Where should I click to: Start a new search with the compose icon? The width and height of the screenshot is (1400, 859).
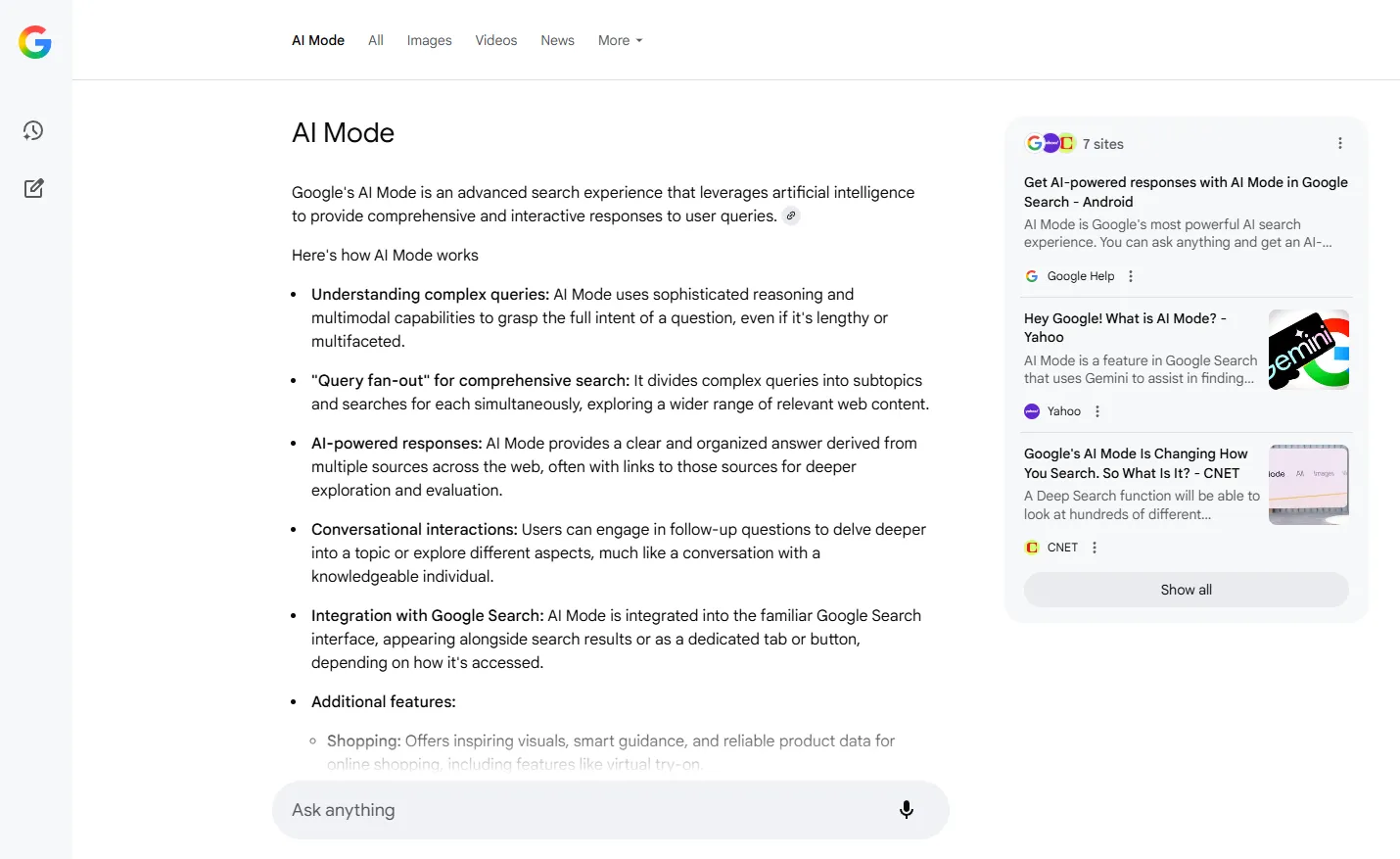[x=33, y=188]
